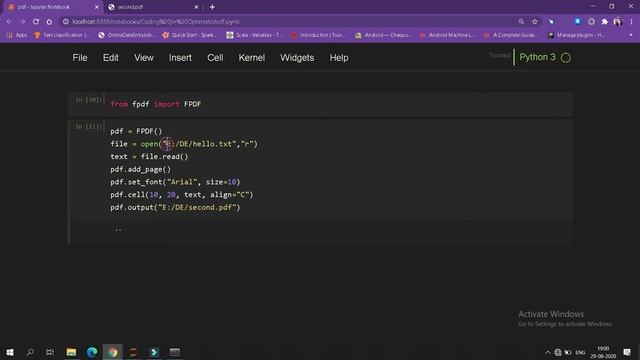
Task: Open the View menu
Action: 144,58
